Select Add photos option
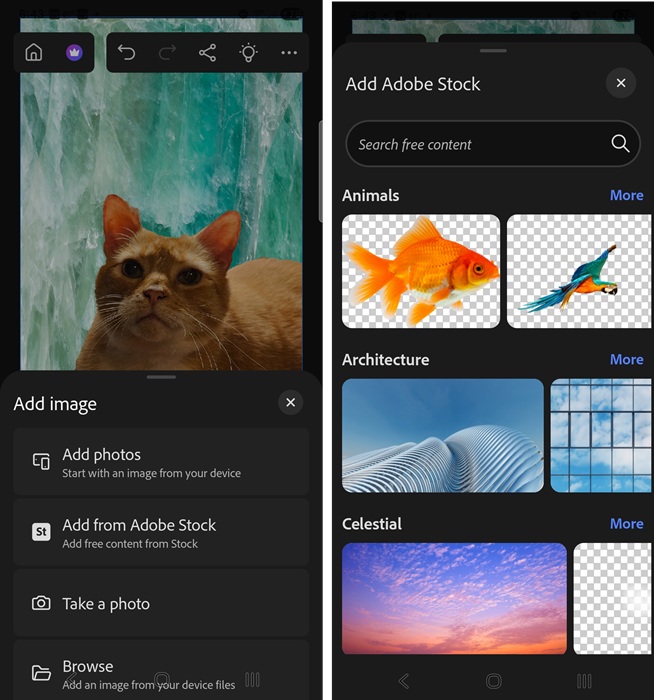The image size is (654, 700). click(x=161, y=462)
